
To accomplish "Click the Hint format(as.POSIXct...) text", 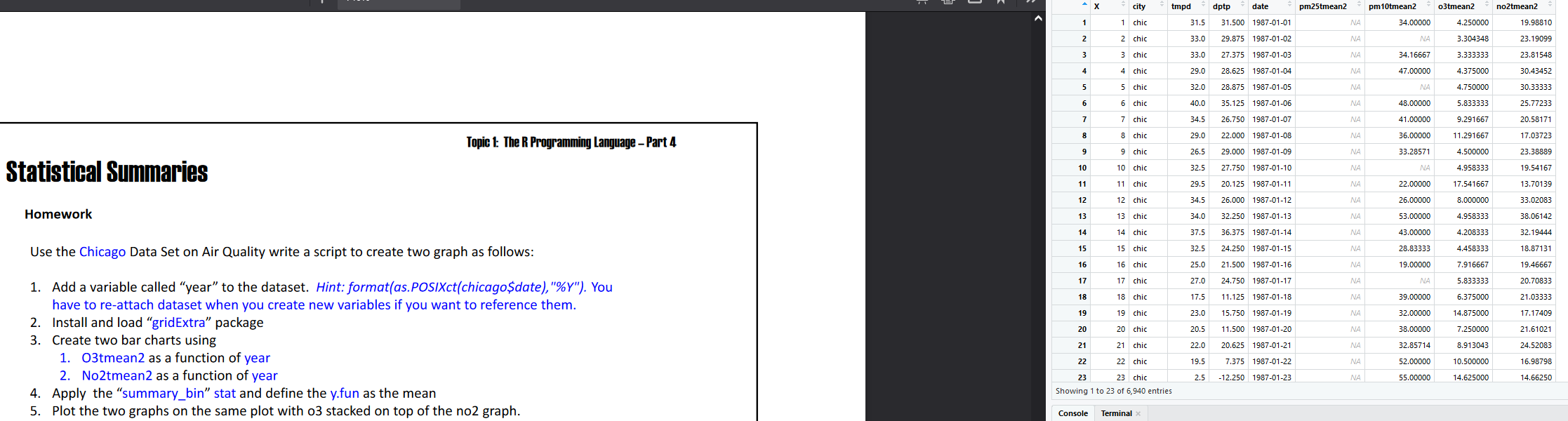I will click(451, 287).
